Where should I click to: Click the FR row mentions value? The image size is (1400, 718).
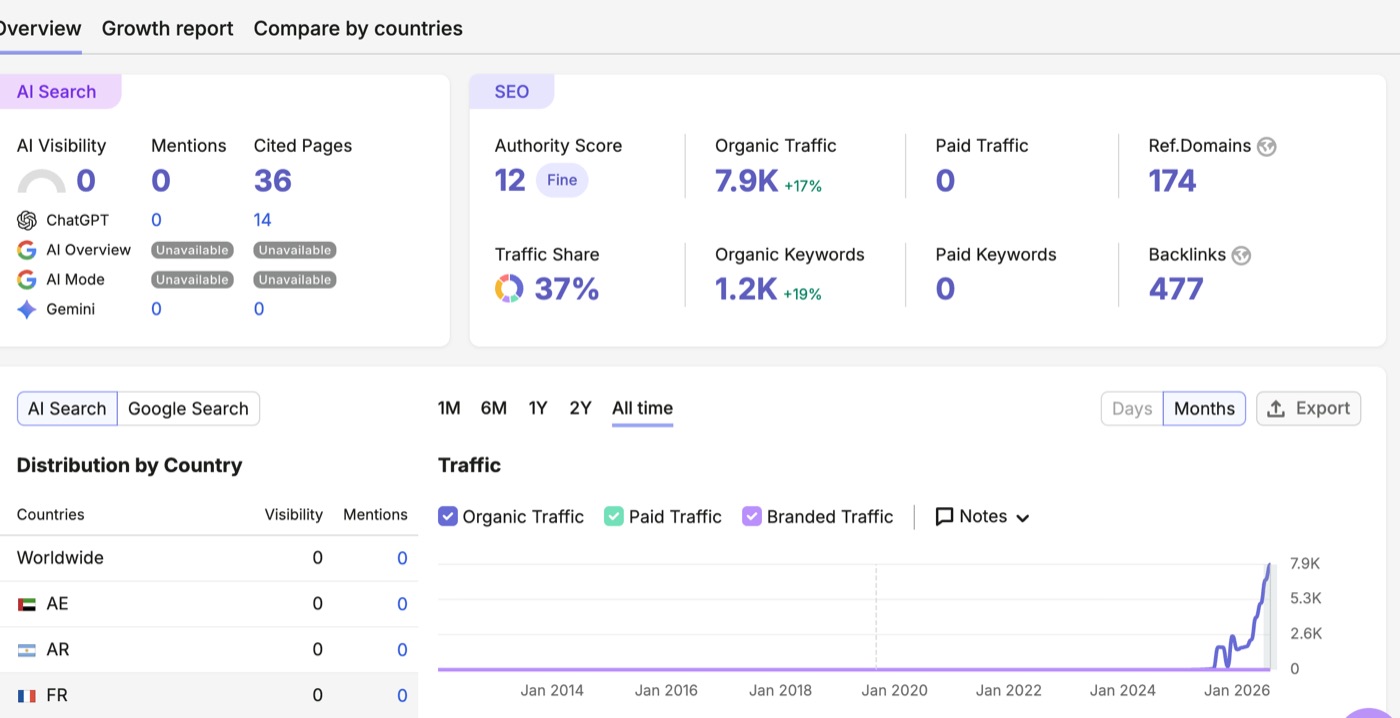pyautogui.click(x=402, y=695)
